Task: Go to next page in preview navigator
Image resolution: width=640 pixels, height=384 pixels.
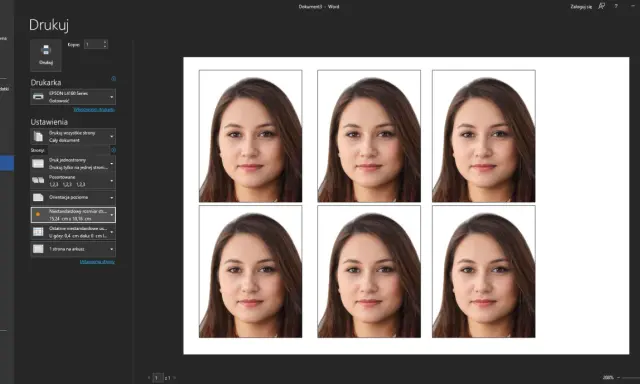Action: click(x=175, y=378)
